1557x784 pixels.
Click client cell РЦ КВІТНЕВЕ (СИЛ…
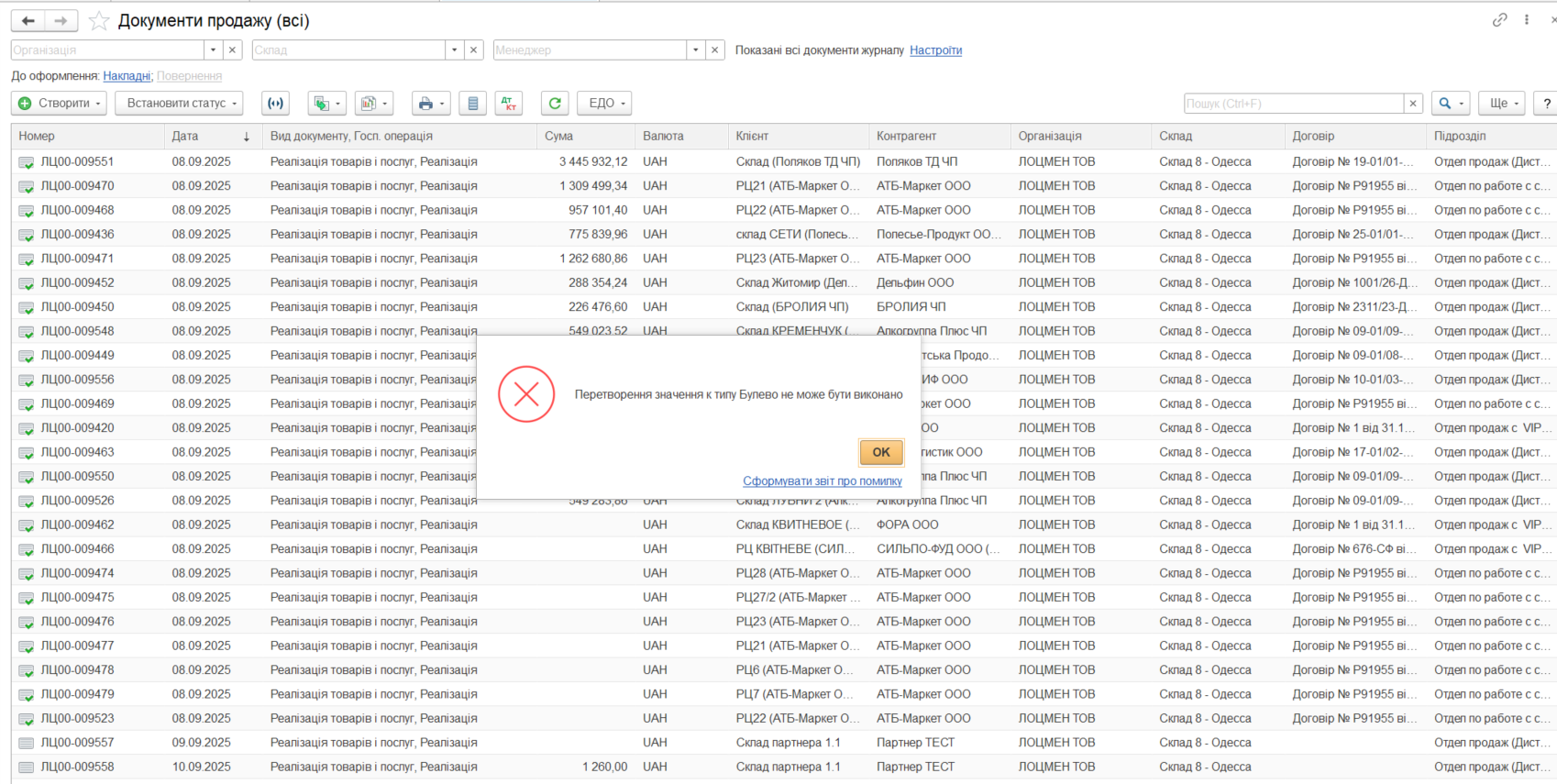click(795, 549)
